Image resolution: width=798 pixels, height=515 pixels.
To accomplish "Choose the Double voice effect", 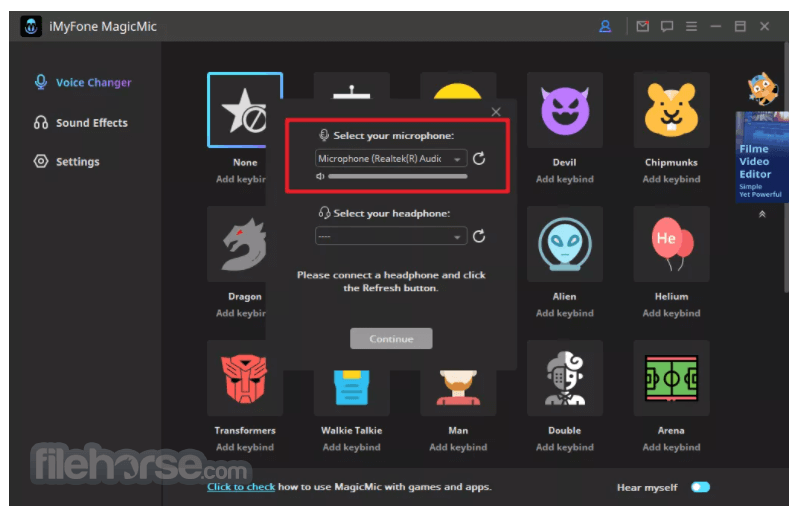I will pos(564,378).
